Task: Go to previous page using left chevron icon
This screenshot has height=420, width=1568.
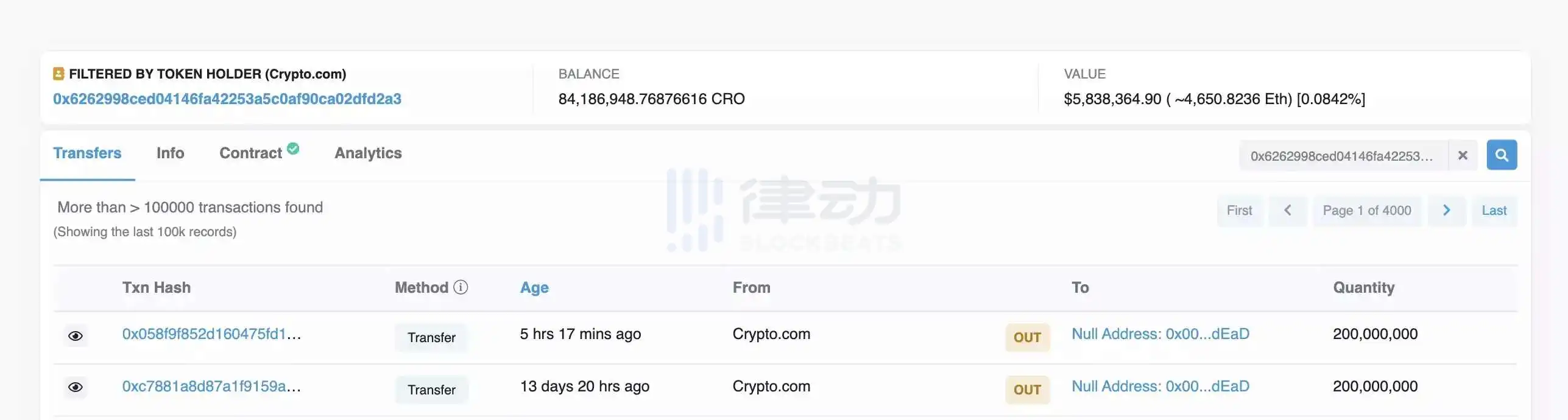Action: [1288, 210]
